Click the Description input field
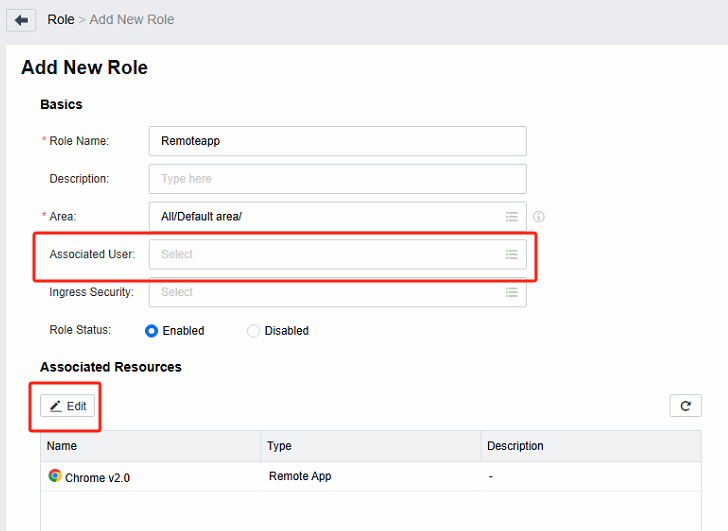This screenshot has height=531, width=728. (x=337, y=179)
